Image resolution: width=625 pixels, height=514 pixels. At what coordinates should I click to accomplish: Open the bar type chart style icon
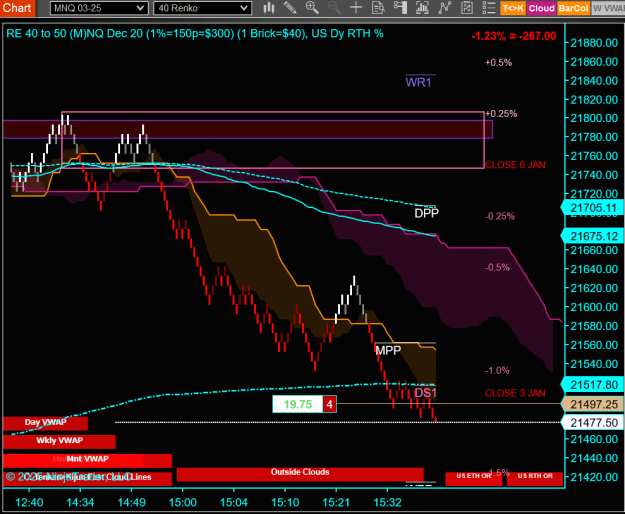click(269, 8)
